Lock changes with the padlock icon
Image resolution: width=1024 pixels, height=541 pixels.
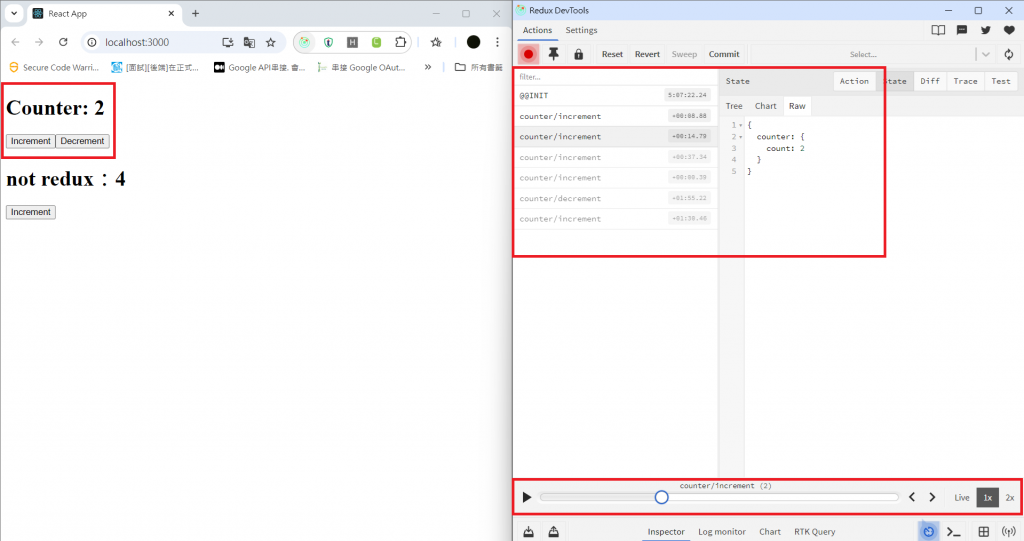[579, 54]
